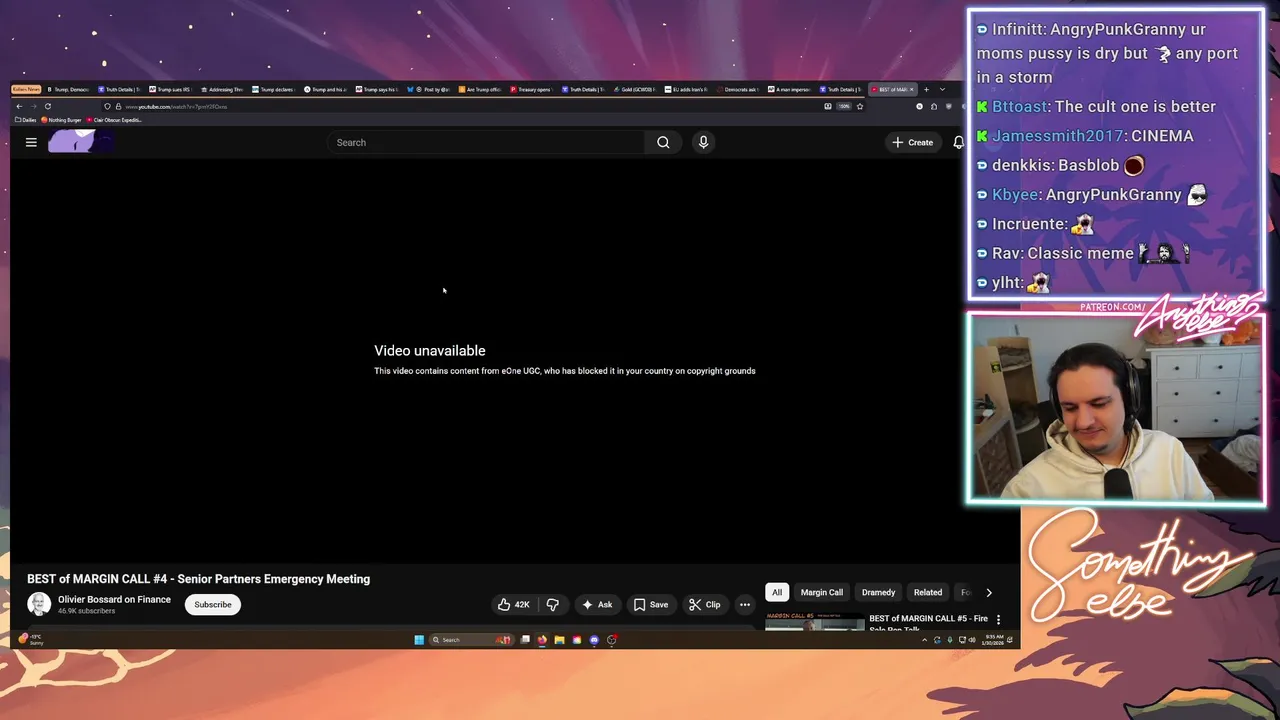This screenshot has width=1280, height=720.
Task: Go back with the browser back arrow
Action: coord(19,106)
